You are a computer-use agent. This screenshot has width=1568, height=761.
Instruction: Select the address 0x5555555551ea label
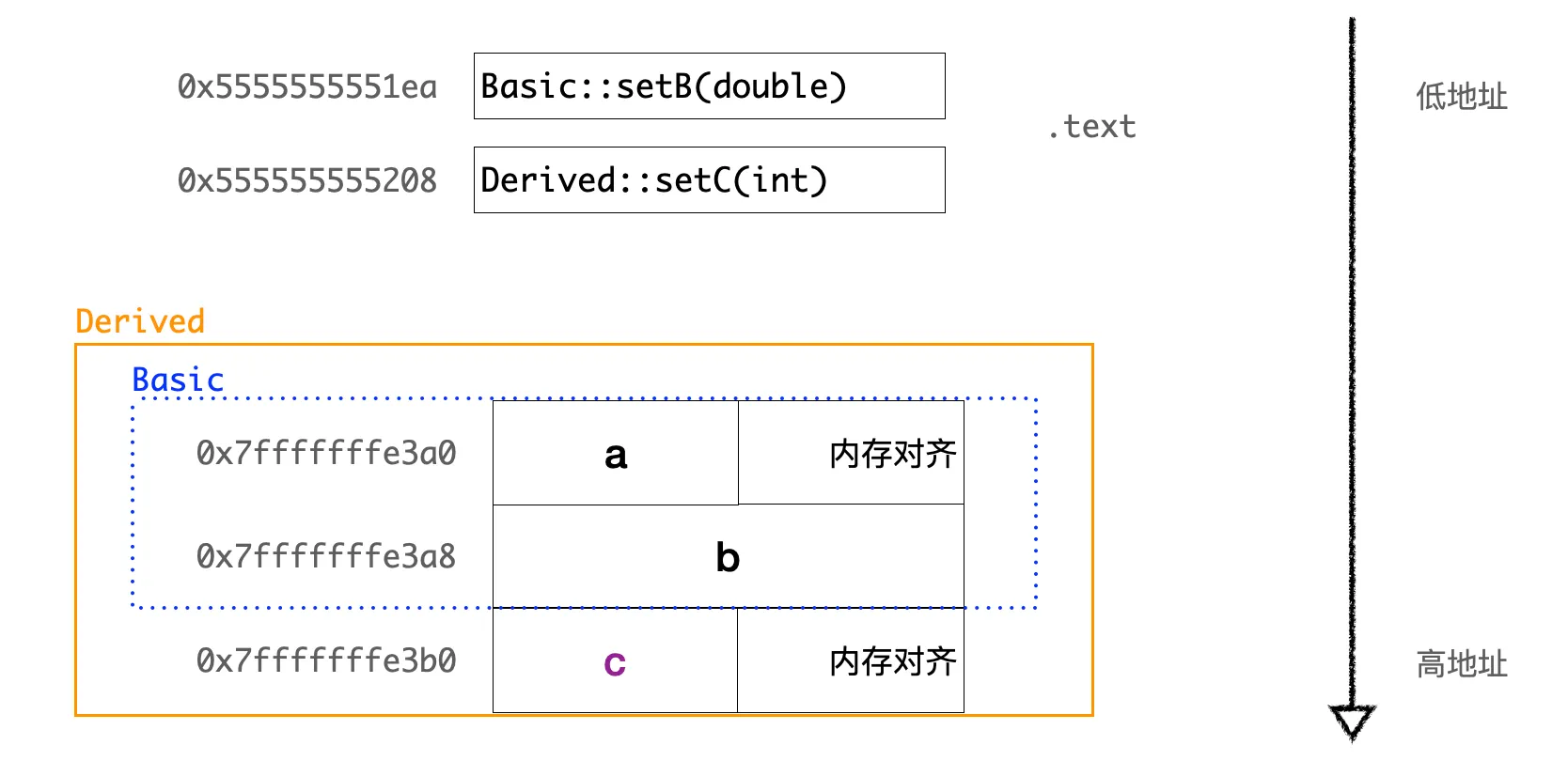307,87
